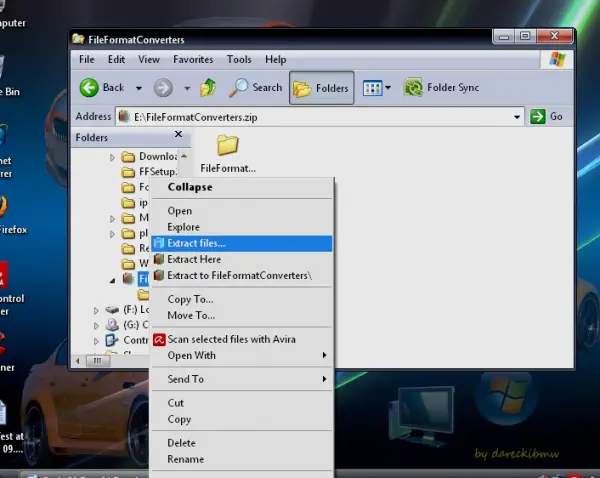The height and width of the screenshot is (478, 600).
Task: Click the zip archive icon in the tree
Action: pos(128,278)
